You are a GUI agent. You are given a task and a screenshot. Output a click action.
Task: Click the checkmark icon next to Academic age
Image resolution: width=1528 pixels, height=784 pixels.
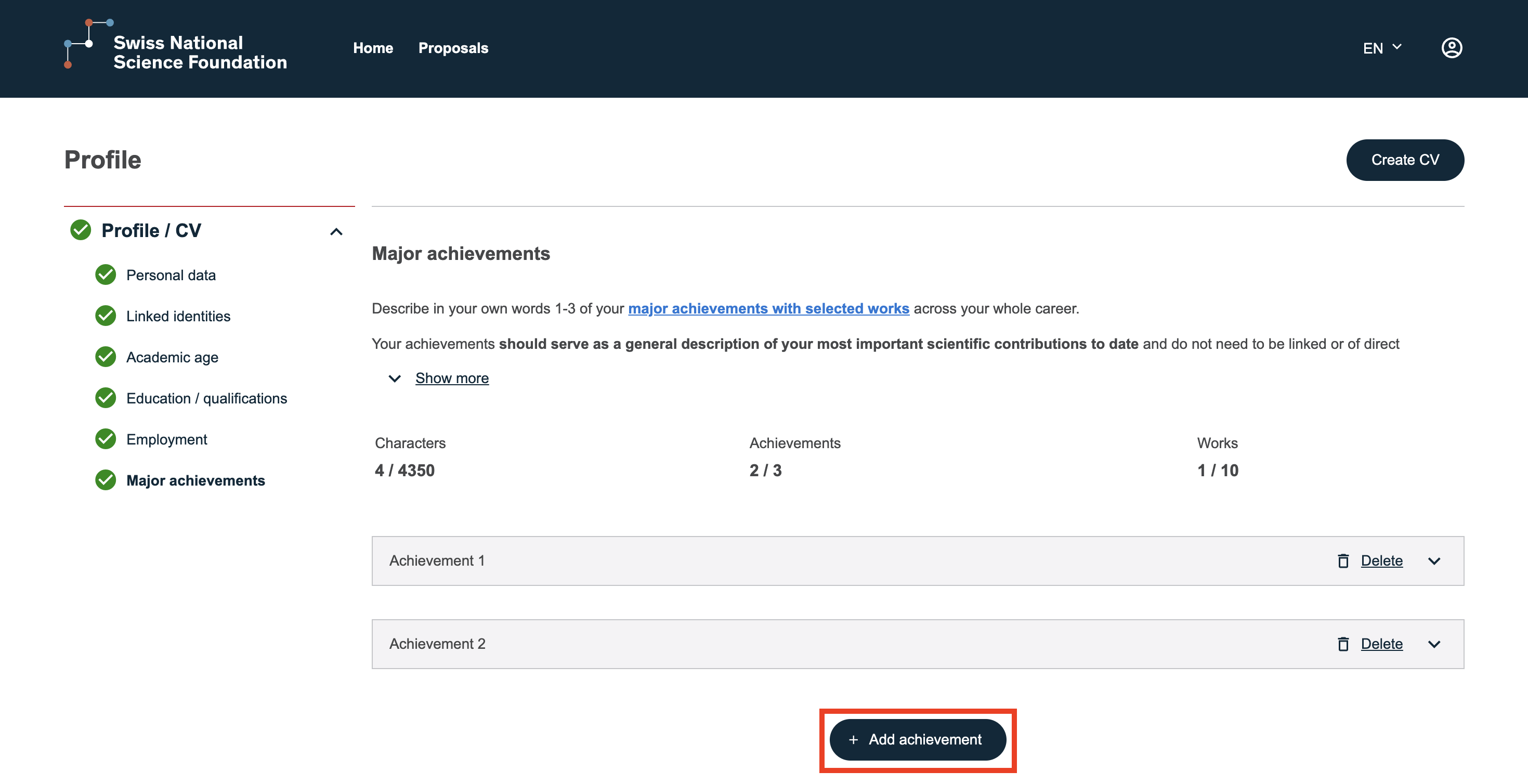point(106,357)
